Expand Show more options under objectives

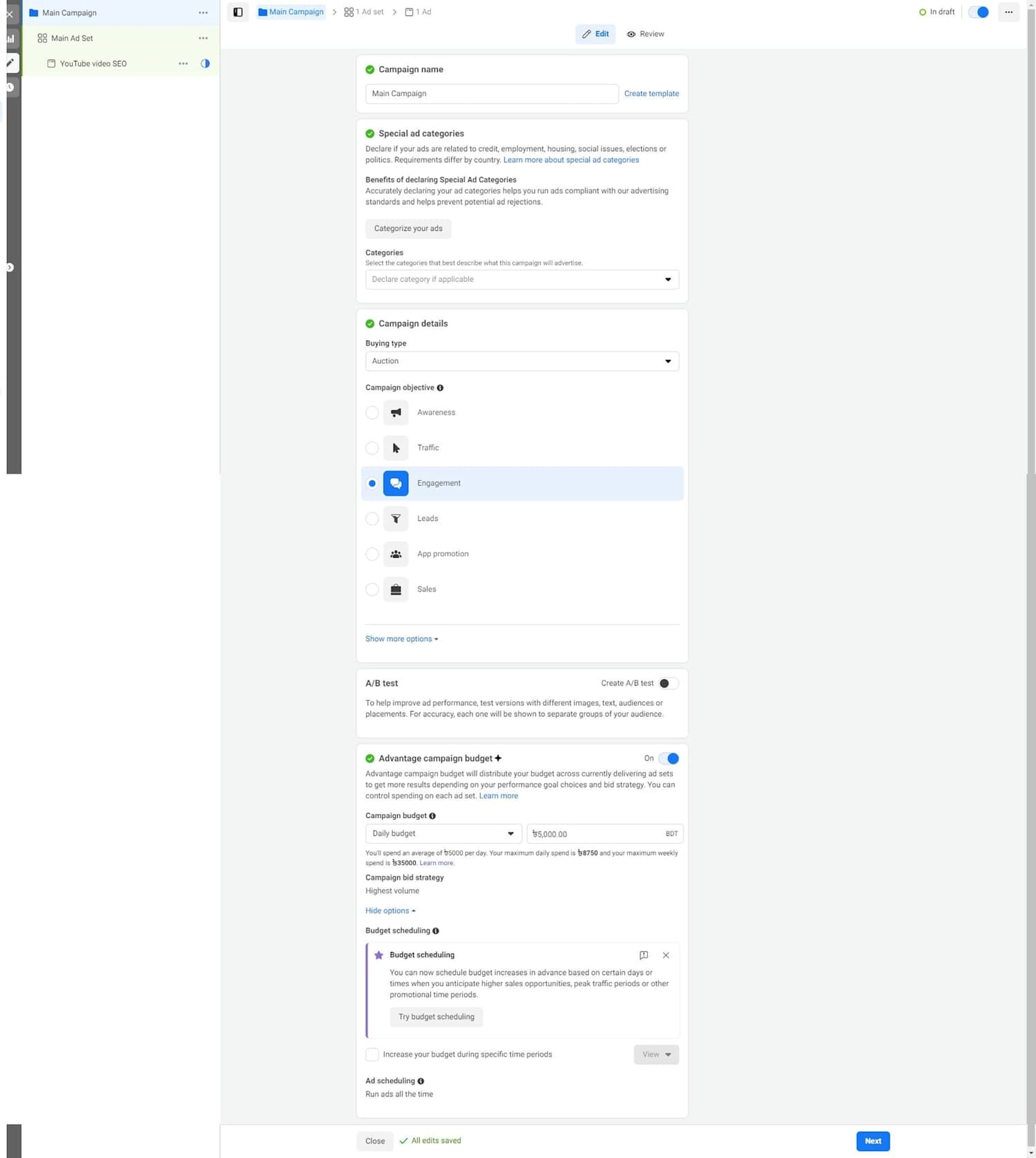pos(401,639)
